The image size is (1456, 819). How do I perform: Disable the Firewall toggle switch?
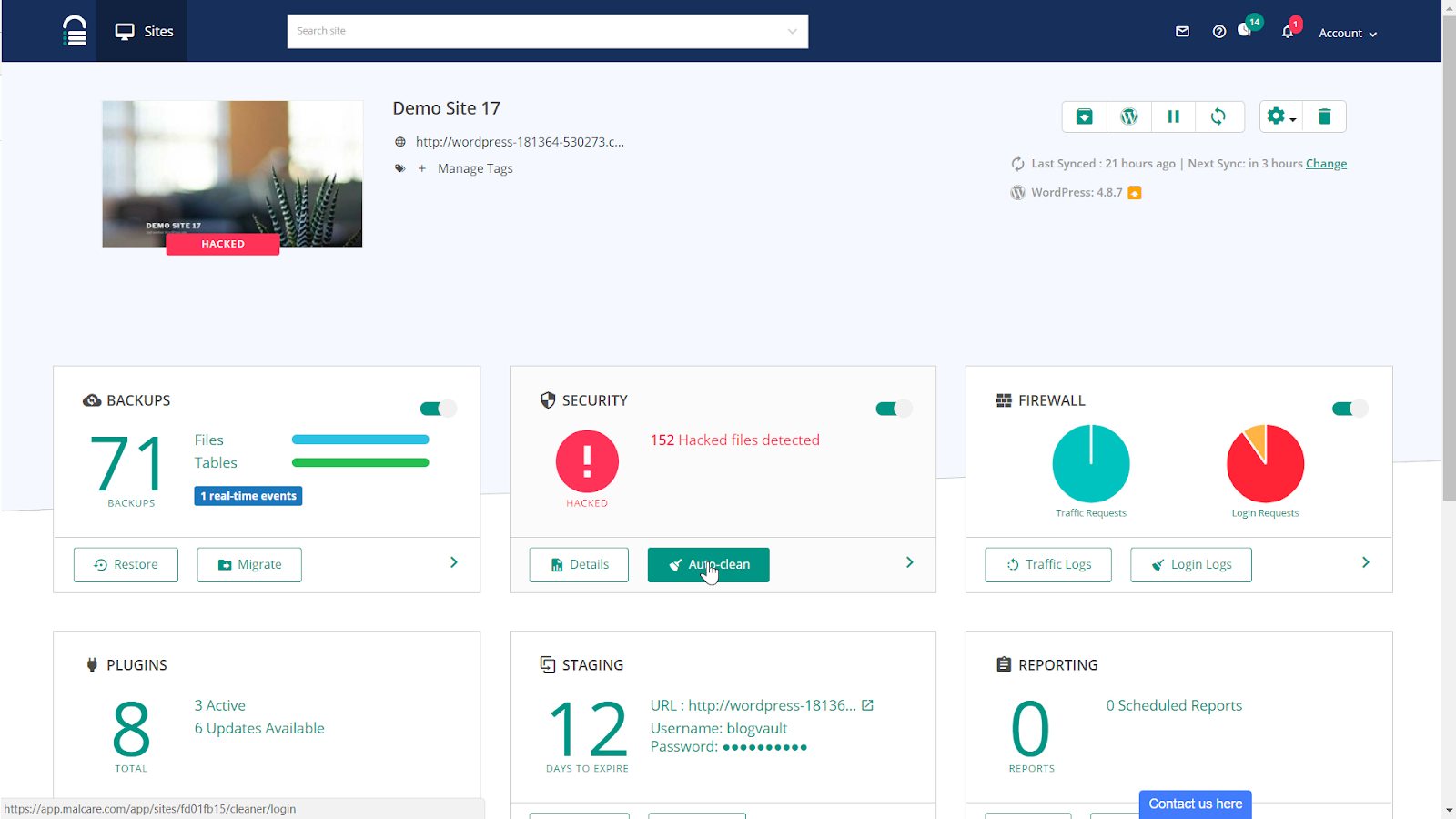[x=1350, y=409]
